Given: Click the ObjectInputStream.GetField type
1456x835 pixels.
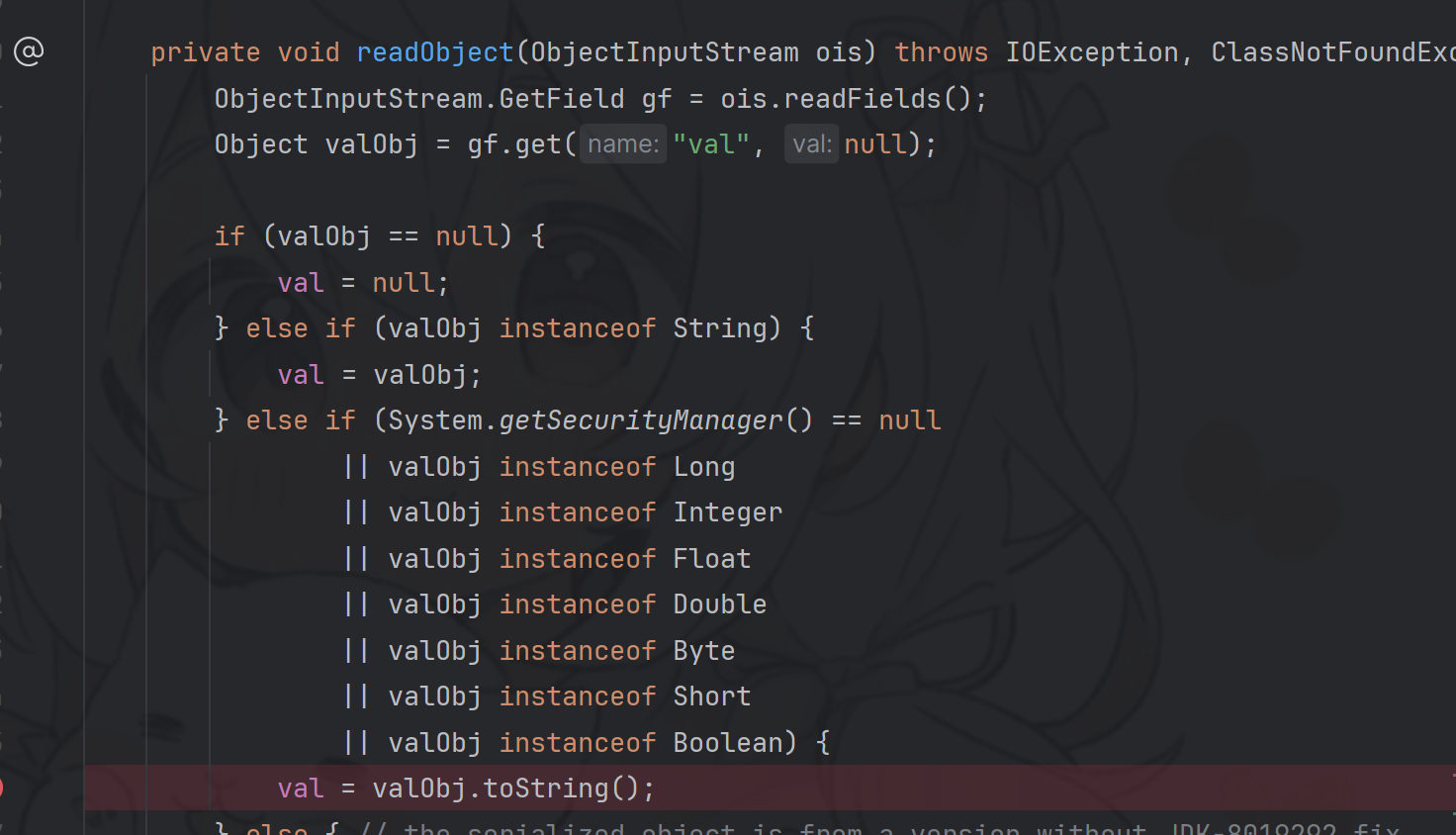Looking at the screenshot, I should coord(418,99).
